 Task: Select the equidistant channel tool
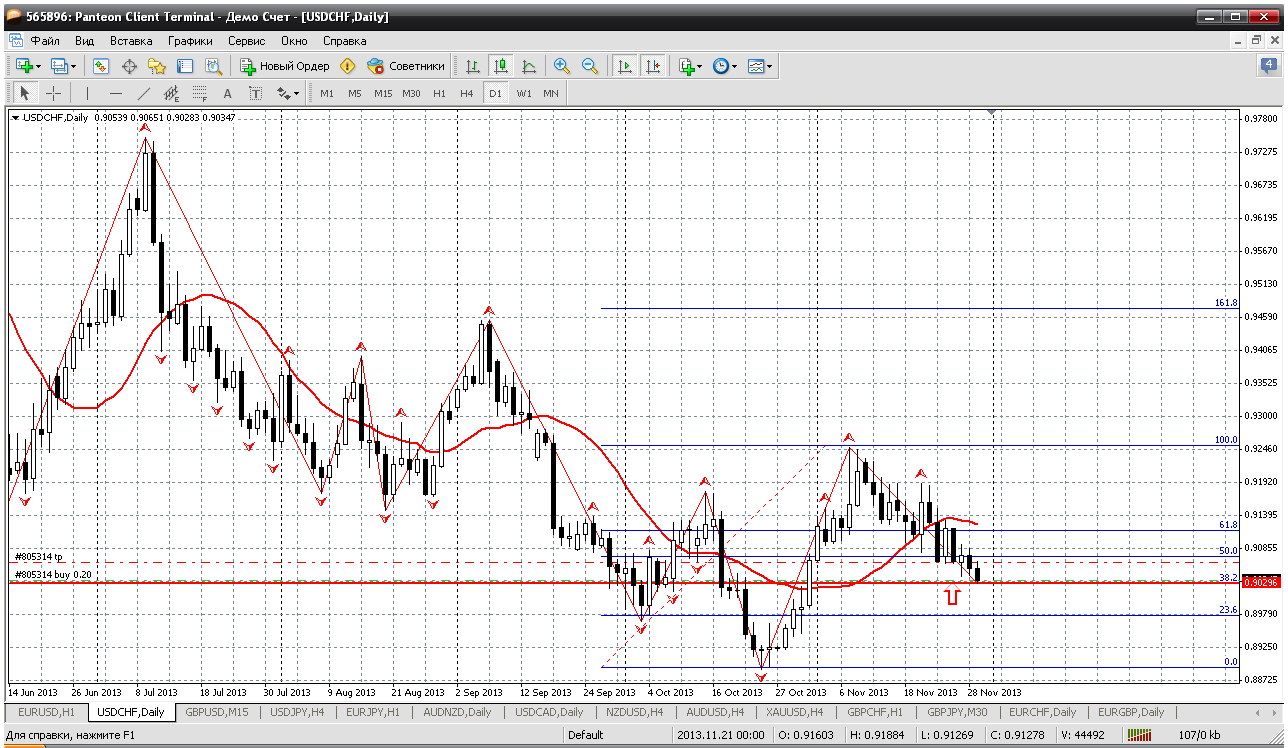[x=172, y=93]
